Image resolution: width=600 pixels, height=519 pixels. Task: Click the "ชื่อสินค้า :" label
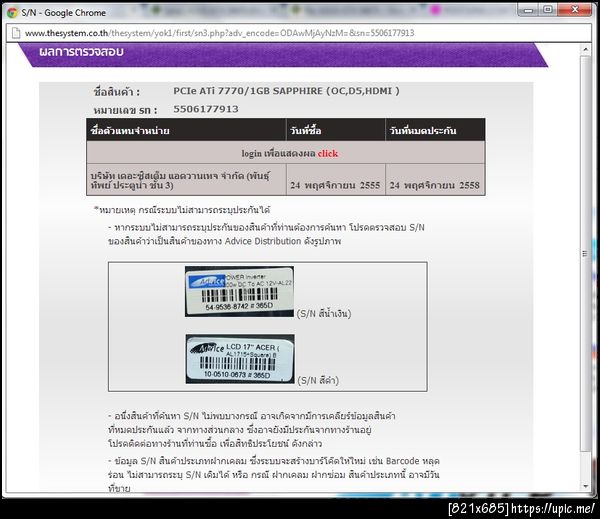[117, 92]
